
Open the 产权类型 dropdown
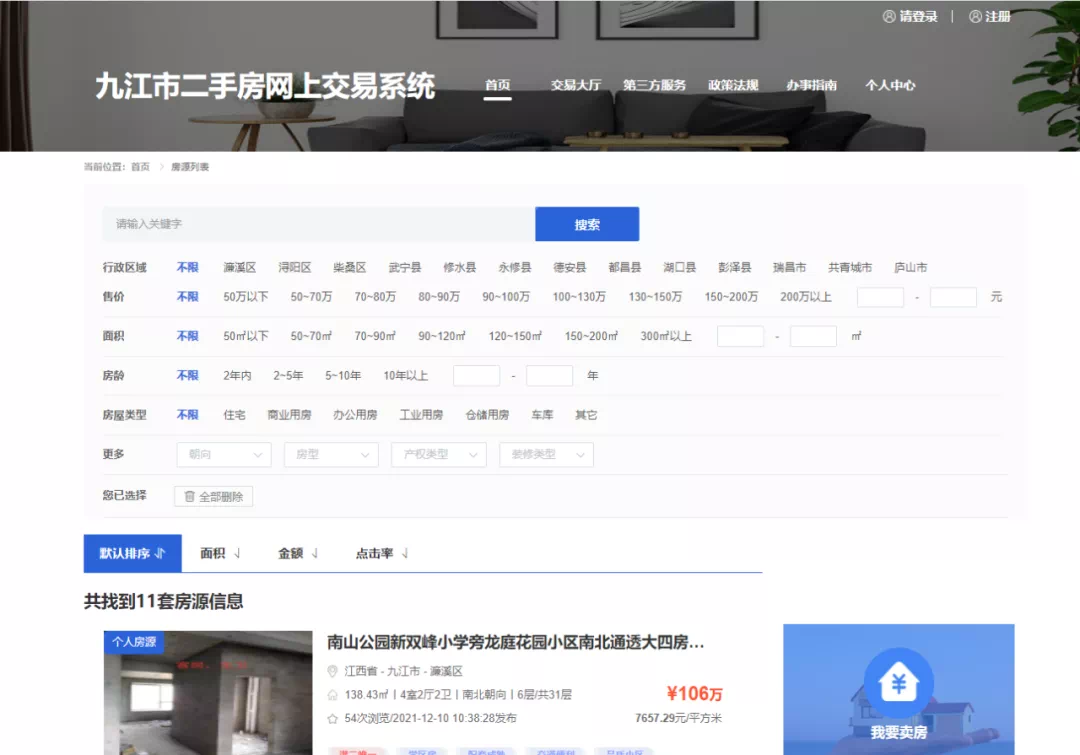[439, 455]
